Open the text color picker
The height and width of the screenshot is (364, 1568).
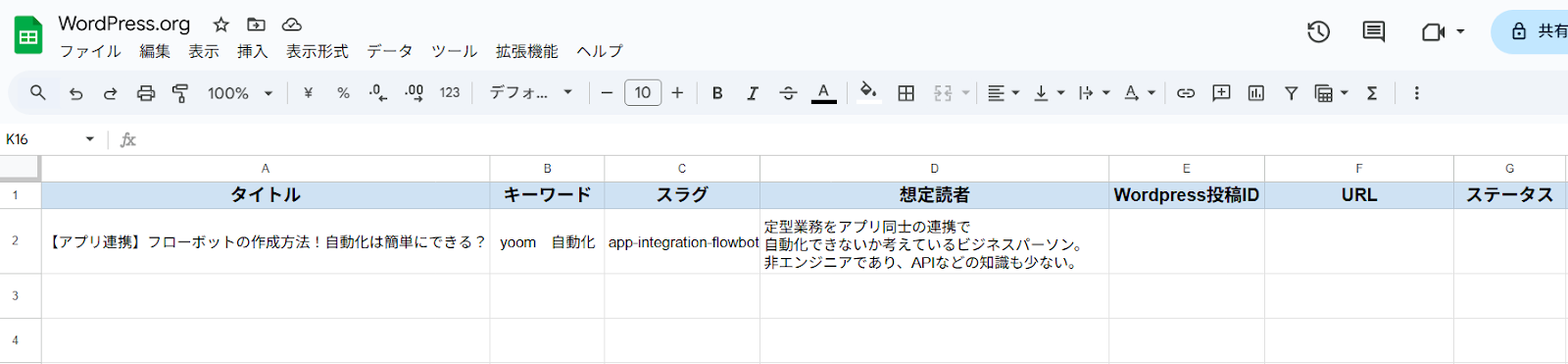click(x=824, y=93)
